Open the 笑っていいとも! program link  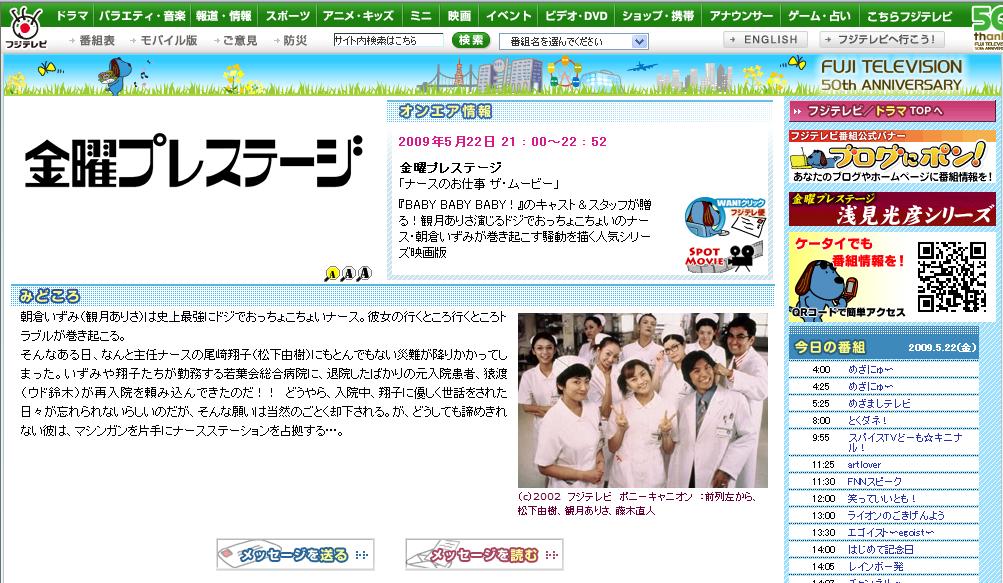881,499
